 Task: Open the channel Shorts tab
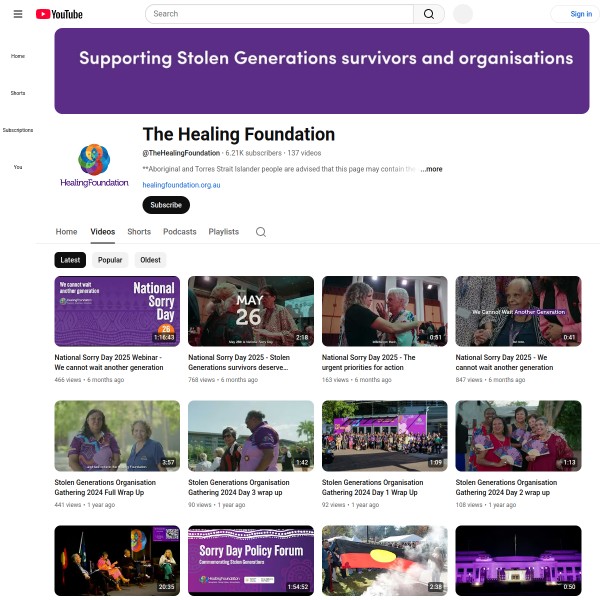pyautogui.click(x=139, y=232)
